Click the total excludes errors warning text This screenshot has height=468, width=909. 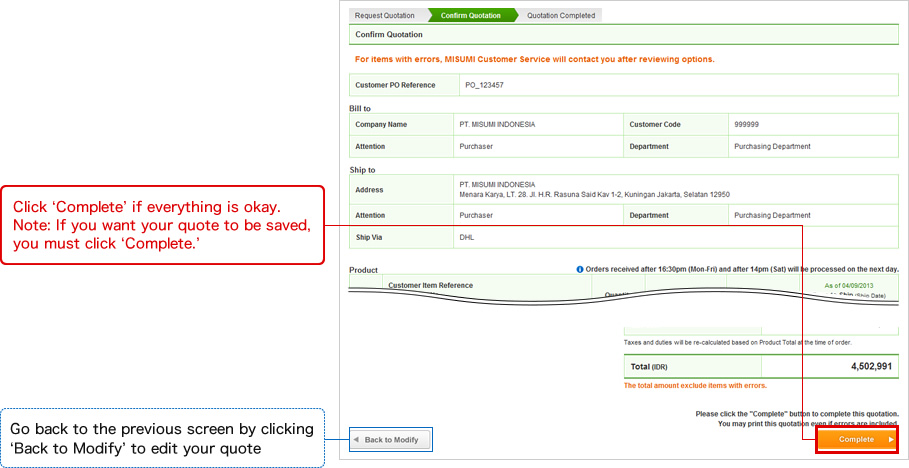pyautogui.click(x=695, y=386)
